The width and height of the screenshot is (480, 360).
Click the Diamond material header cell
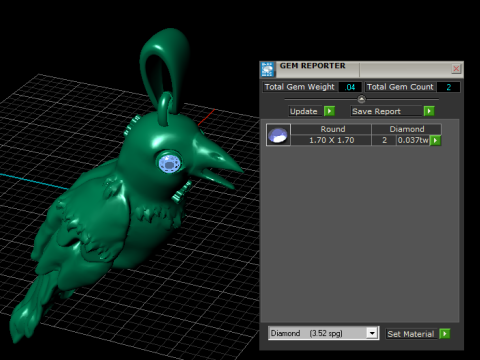click(x=407, y=129)
